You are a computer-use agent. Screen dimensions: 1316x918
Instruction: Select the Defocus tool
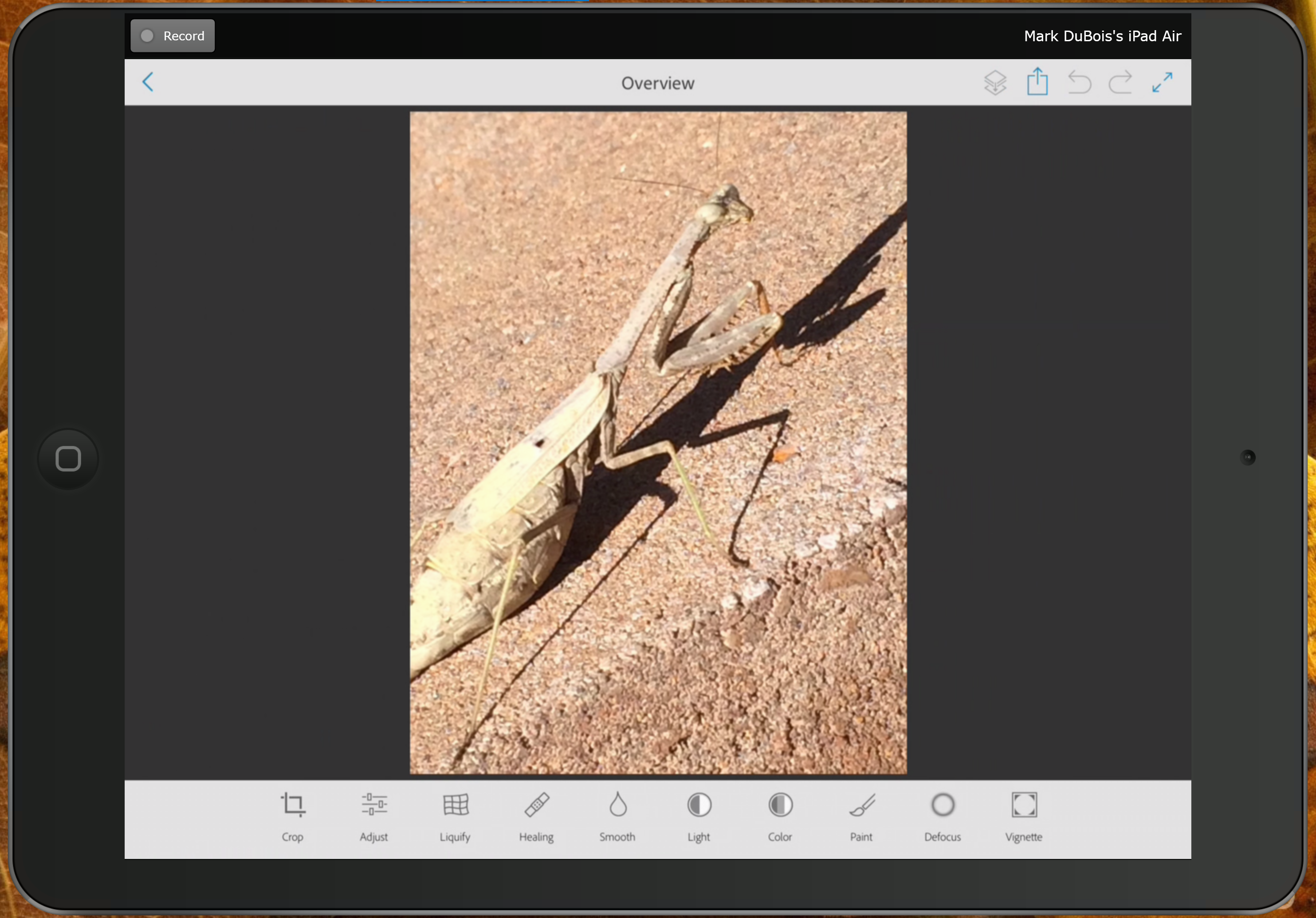(942, 815)
